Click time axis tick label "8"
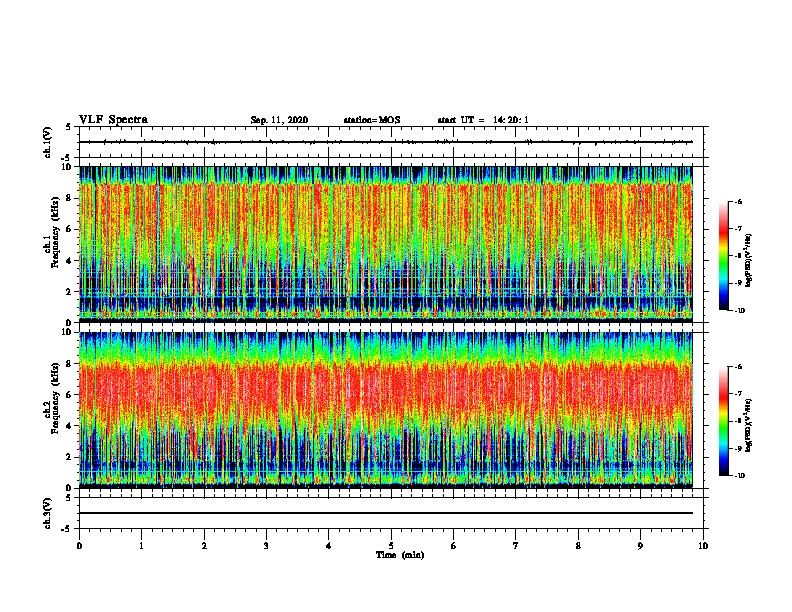The width and height of the screenshot is (792, 612). [x=578, y=546]
